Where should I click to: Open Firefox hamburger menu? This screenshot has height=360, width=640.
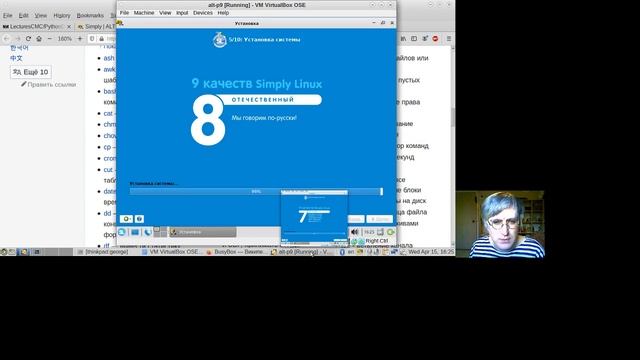tap(449, 39)
